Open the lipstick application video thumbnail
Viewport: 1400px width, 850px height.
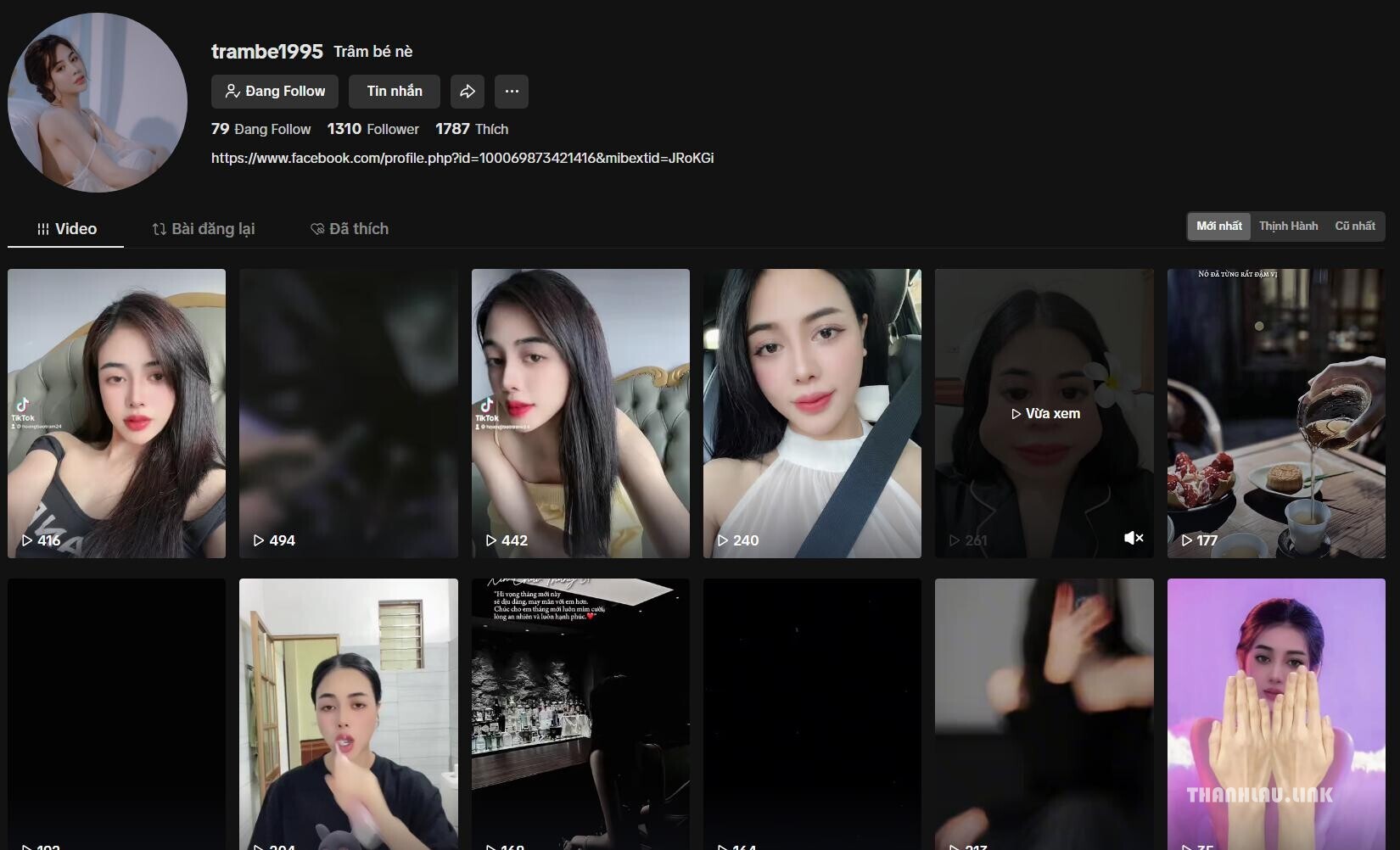tap(349, 714)
